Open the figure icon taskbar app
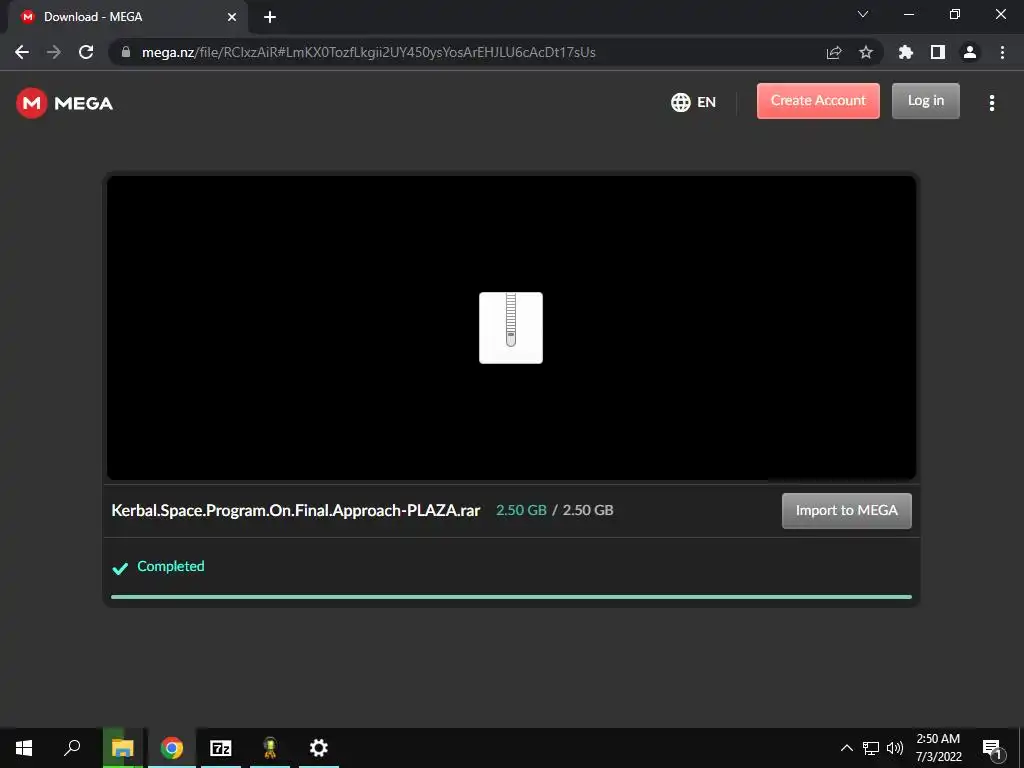 point(270,748)
